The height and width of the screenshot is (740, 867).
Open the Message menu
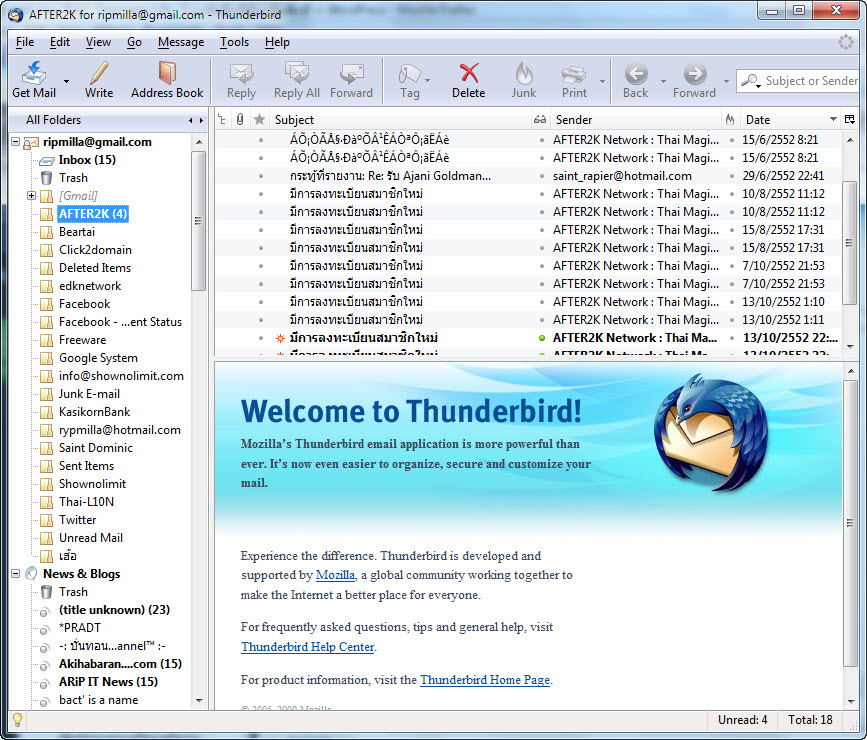(x=180, y=42)
